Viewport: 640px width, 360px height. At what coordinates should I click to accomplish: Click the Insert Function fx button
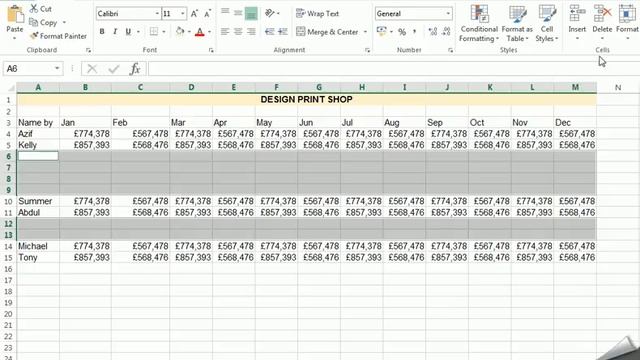135,69
